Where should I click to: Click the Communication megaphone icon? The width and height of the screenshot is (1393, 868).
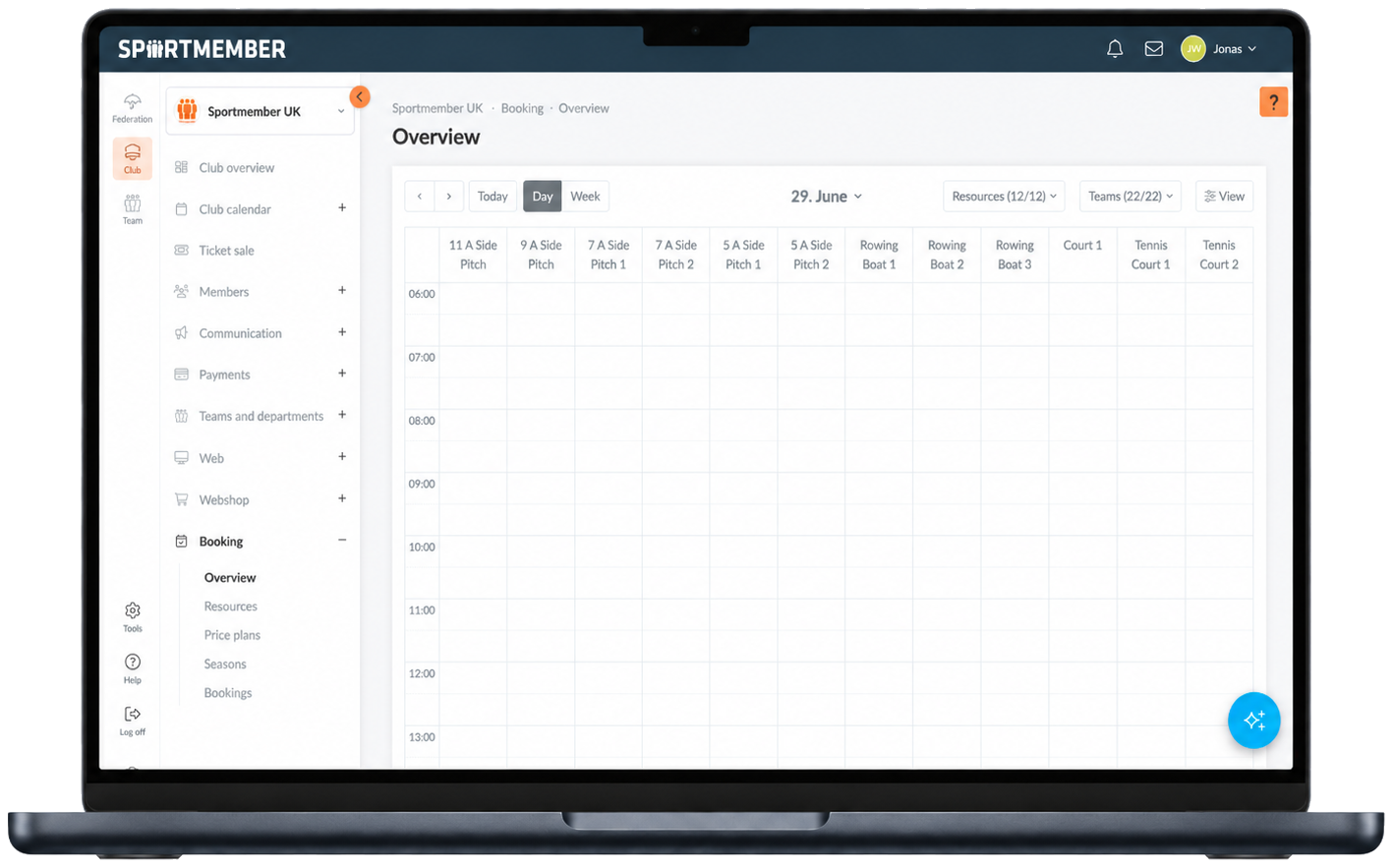coord(181,332)
